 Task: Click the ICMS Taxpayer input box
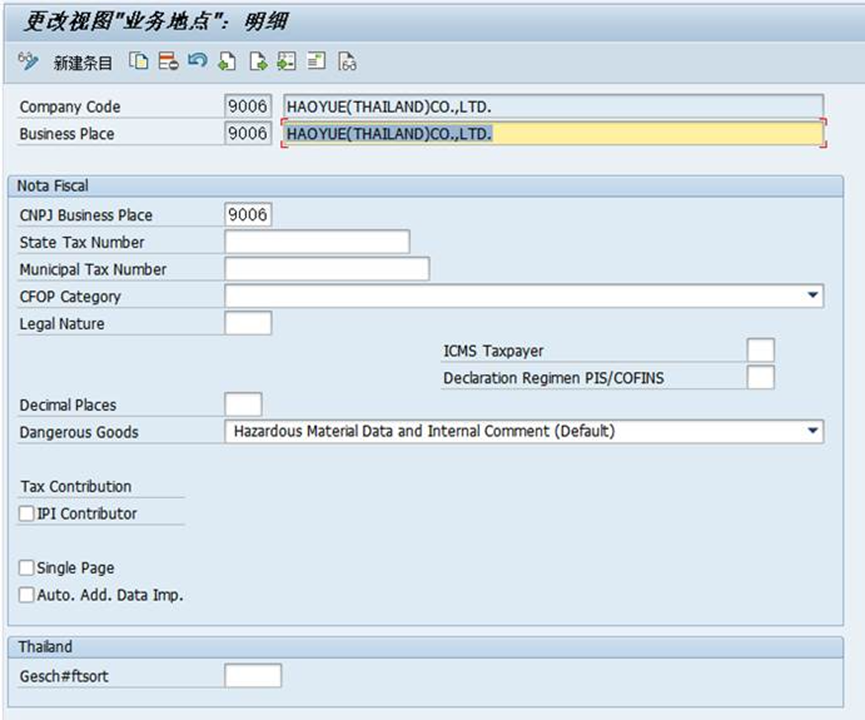pyautogui.click(x=760, y=350)
